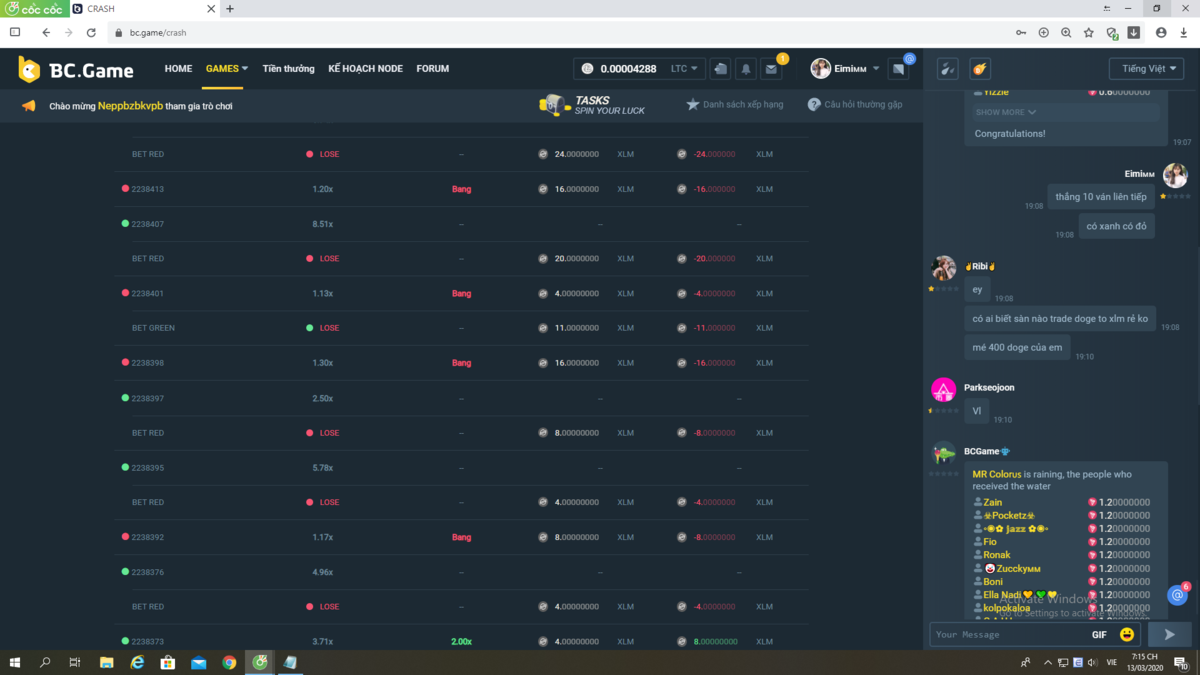Screen dimensions: 1200x675
Task: Open the emoji picker in chat
Action: (1127, 634)
